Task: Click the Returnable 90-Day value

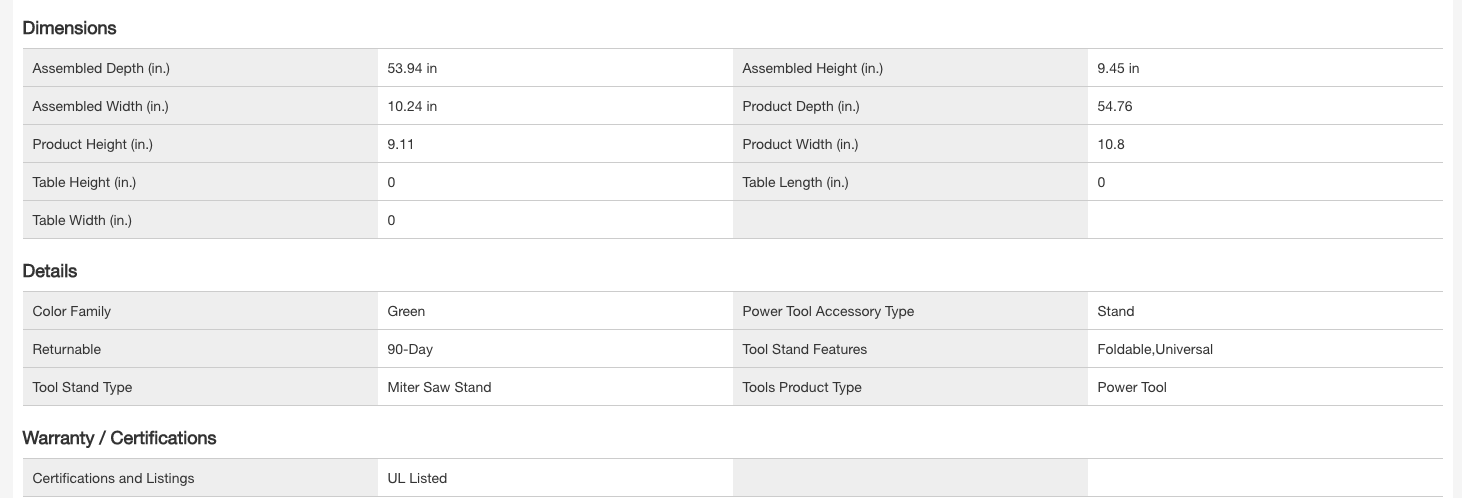Action: [410, 349]
